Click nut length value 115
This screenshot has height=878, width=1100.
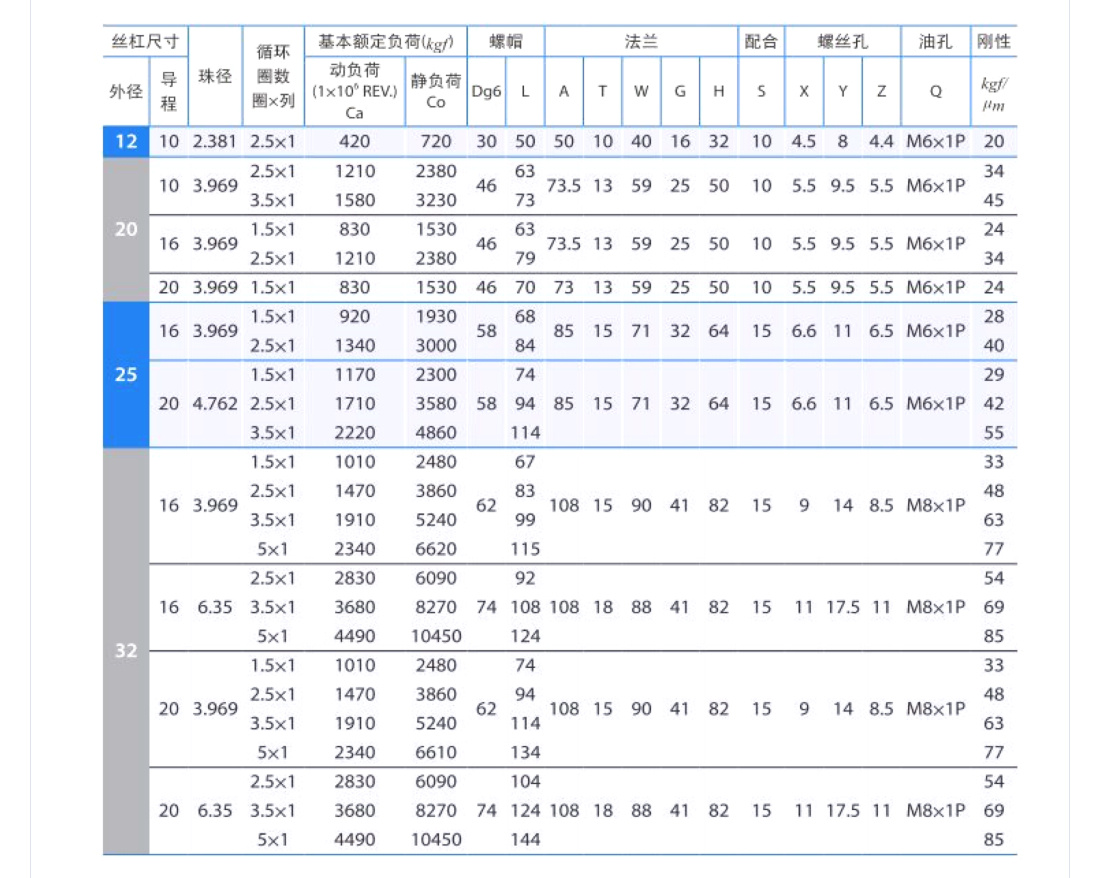click(x=525, y=549)
